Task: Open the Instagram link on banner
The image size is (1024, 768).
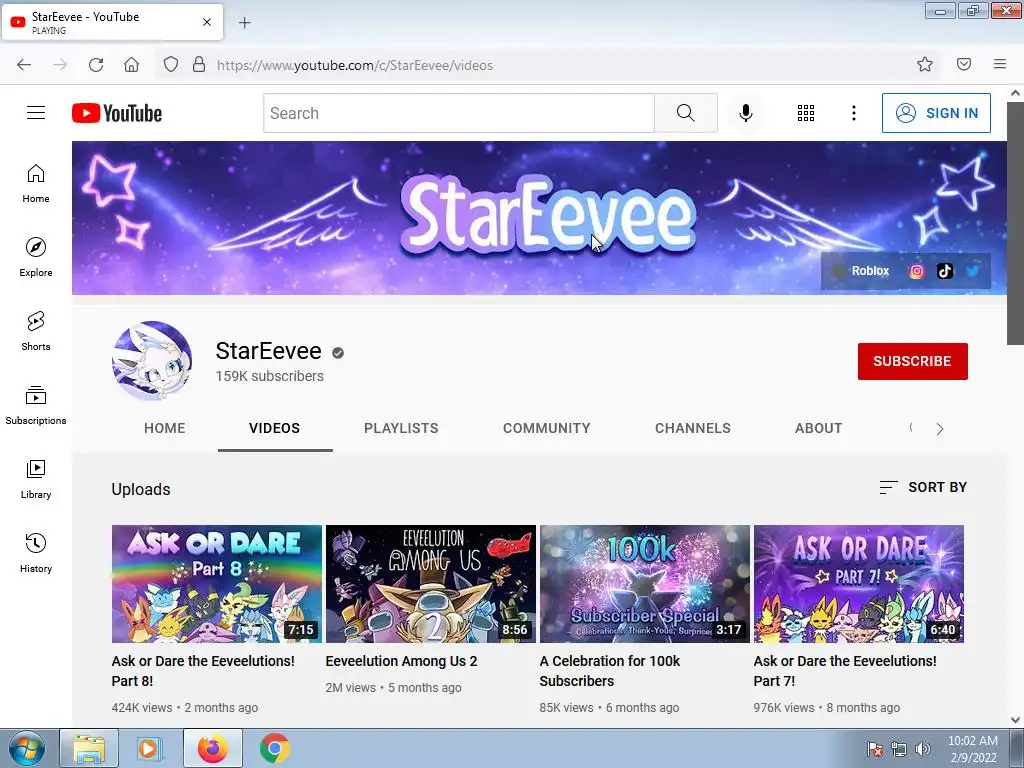Action: click(x=916, y=271)
